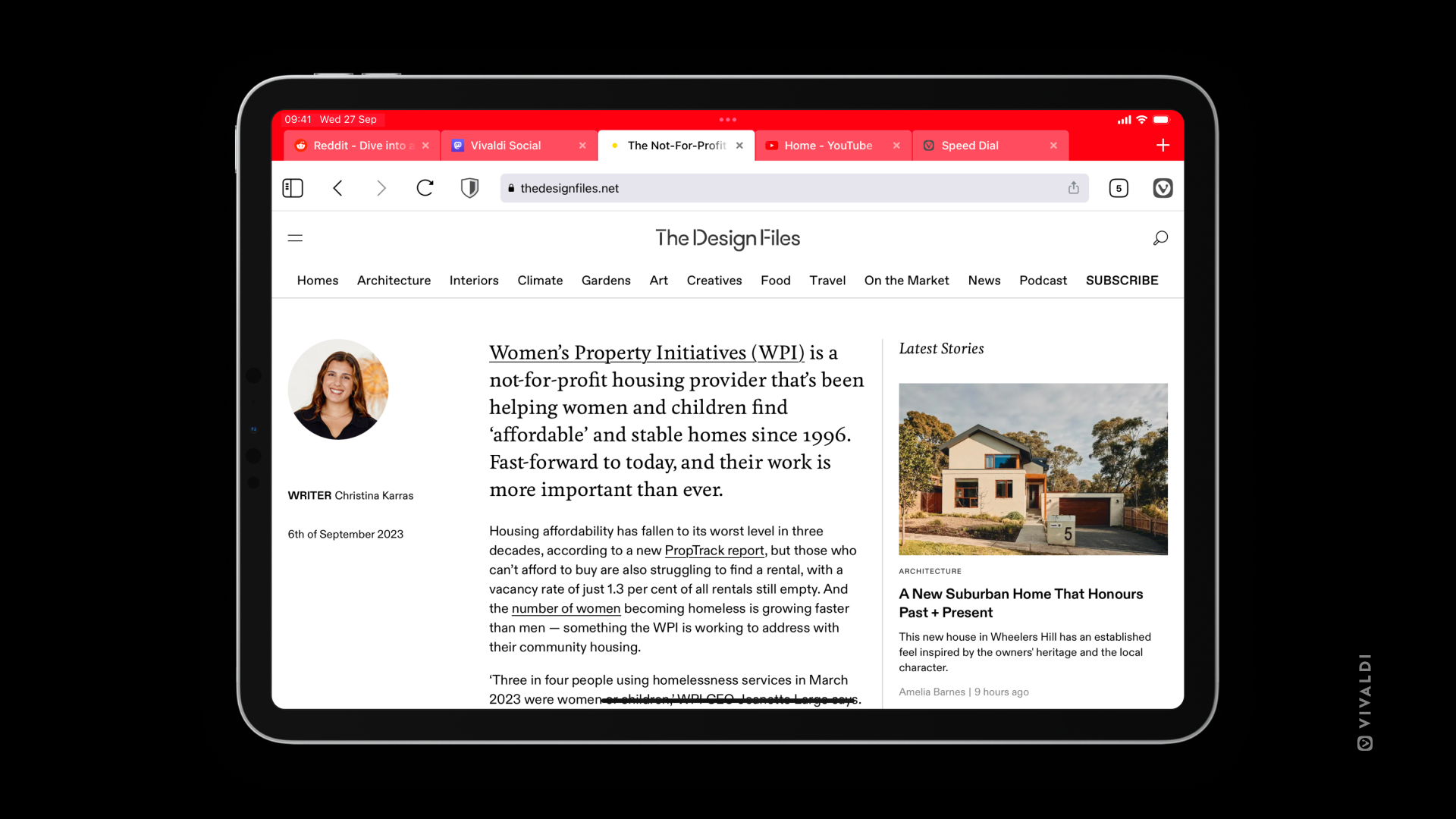The width and height of the screenshot is (1456, 819).
Task: Click the site security lock icon
Action: tap(512, 189)
